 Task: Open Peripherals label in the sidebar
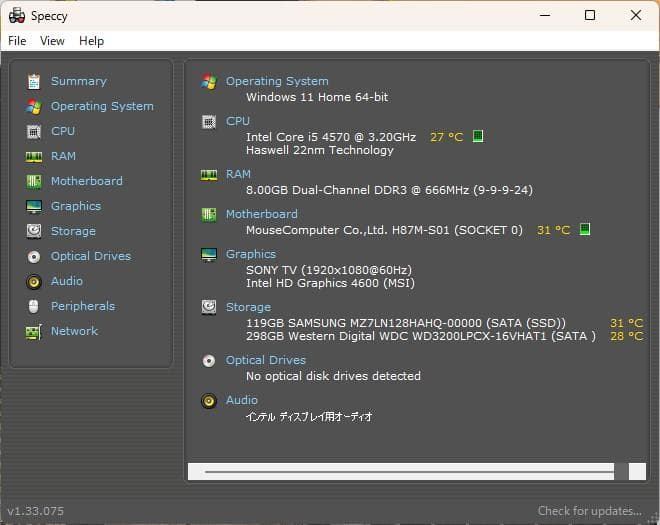click(x=83, y=306)
